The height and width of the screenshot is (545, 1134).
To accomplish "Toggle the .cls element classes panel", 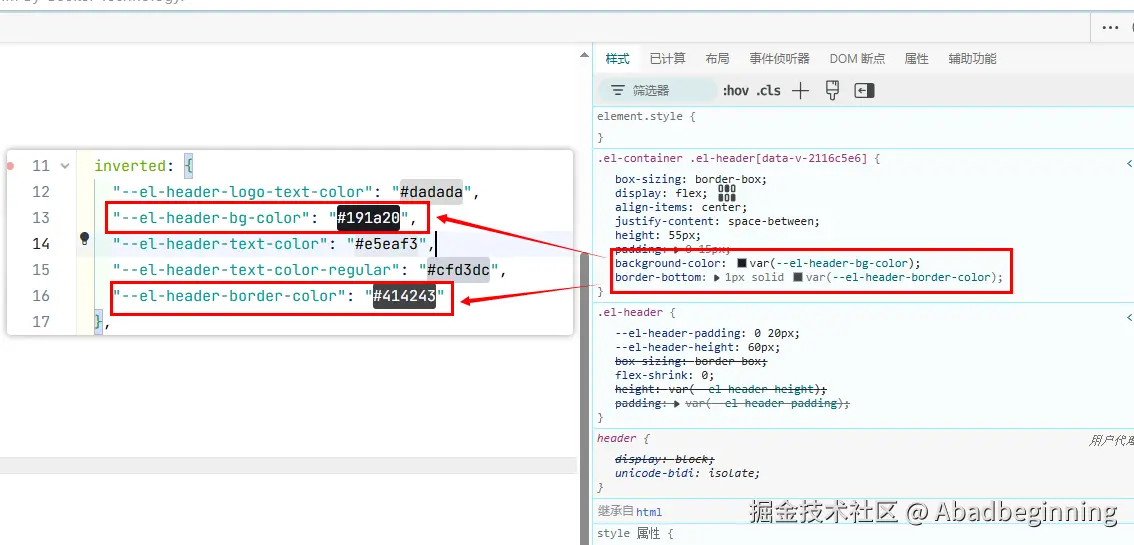I will click(x=769, y=90).
